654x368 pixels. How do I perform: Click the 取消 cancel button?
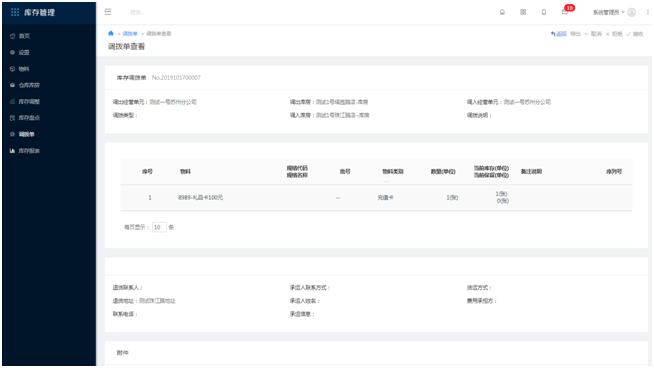(x=593, y=34)
